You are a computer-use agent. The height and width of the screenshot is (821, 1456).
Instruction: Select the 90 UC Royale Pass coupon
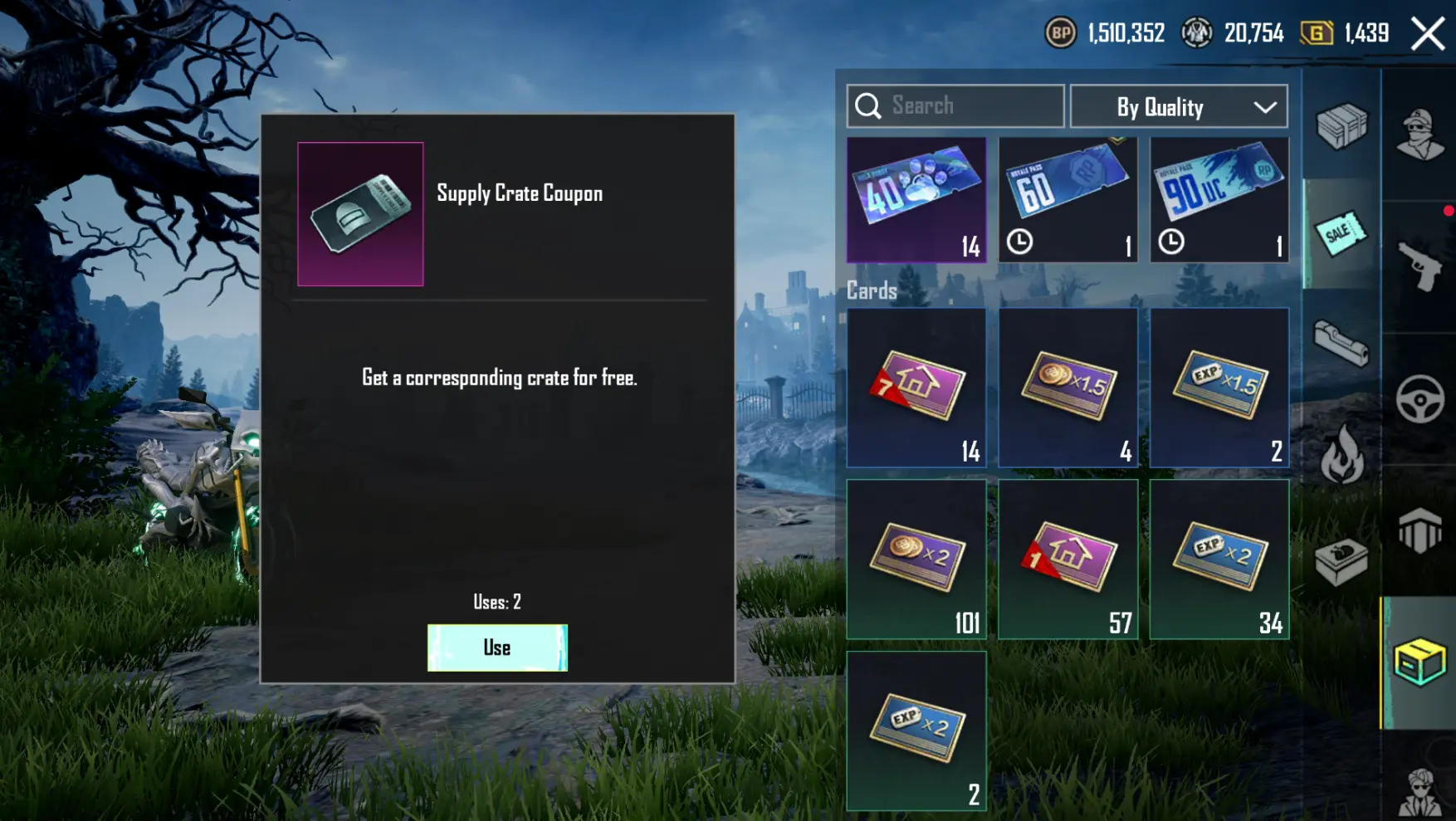point(1219,200)
